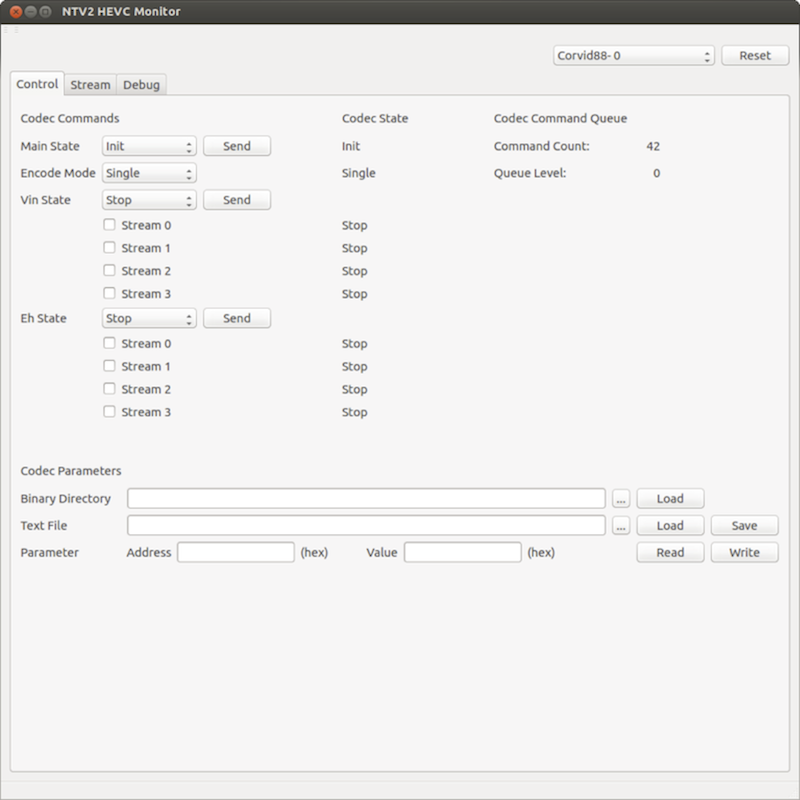Click the browse button for Binary Directory
This screenshot has height=800, width=800.
(621, 499)
